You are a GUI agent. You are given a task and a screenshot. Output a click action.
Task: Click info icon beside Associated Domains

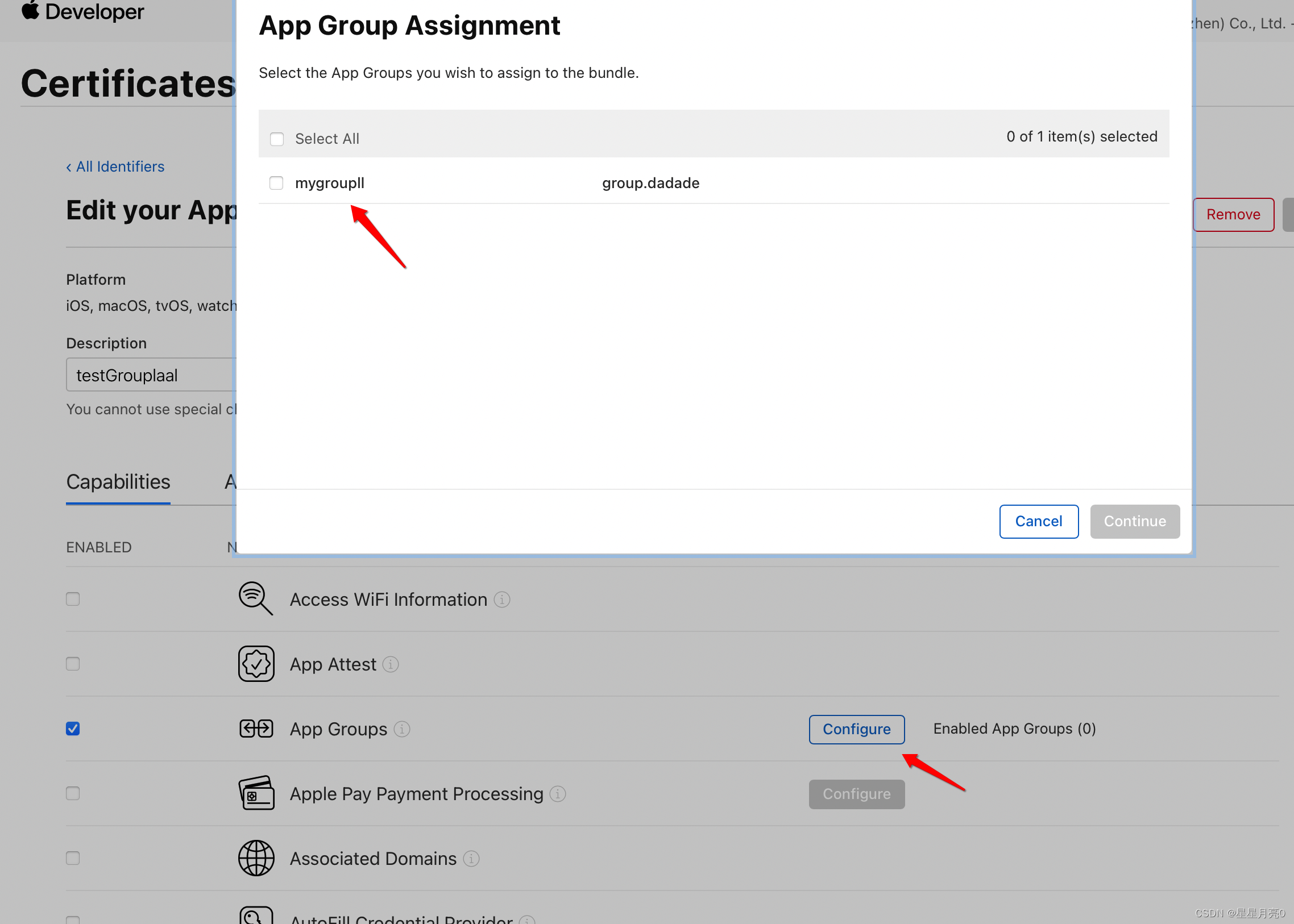pos(471,858)
